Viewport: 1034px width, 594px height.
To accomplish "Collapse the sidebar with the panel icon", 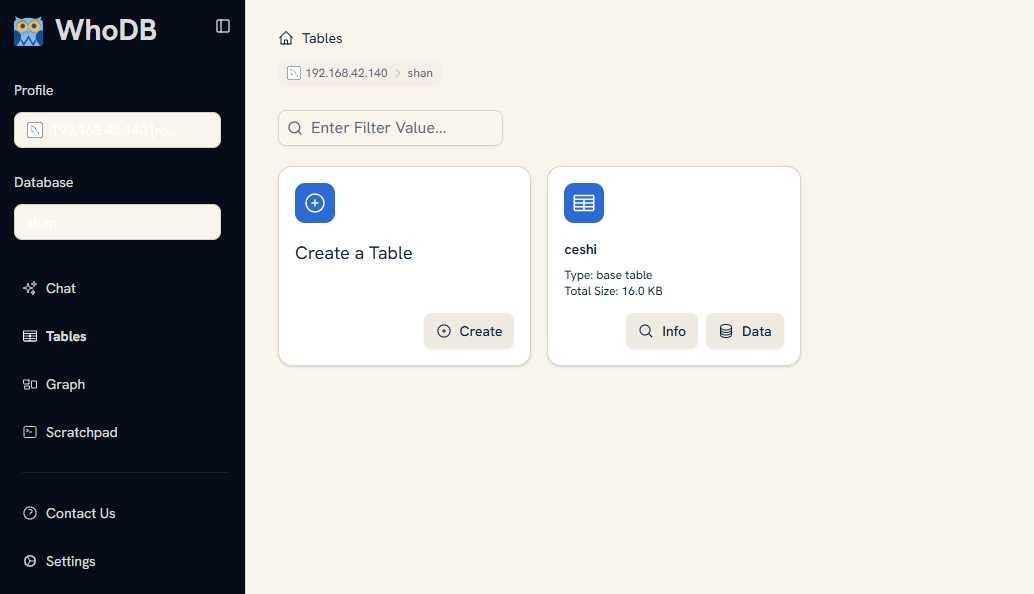I will tap(223, 26).
